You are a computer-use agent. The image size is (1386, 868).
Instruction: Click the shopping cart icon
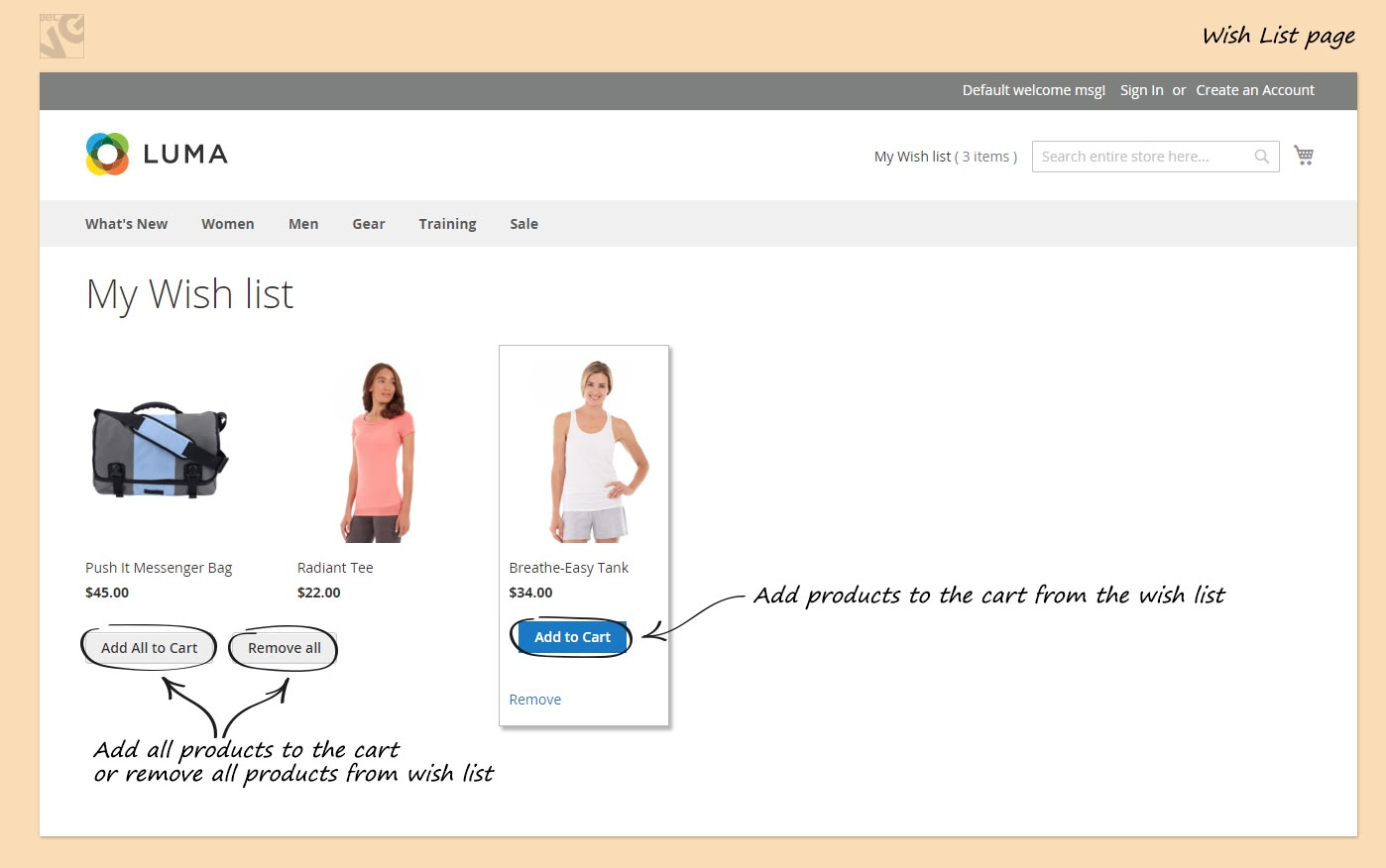[x=1304, y=156]
